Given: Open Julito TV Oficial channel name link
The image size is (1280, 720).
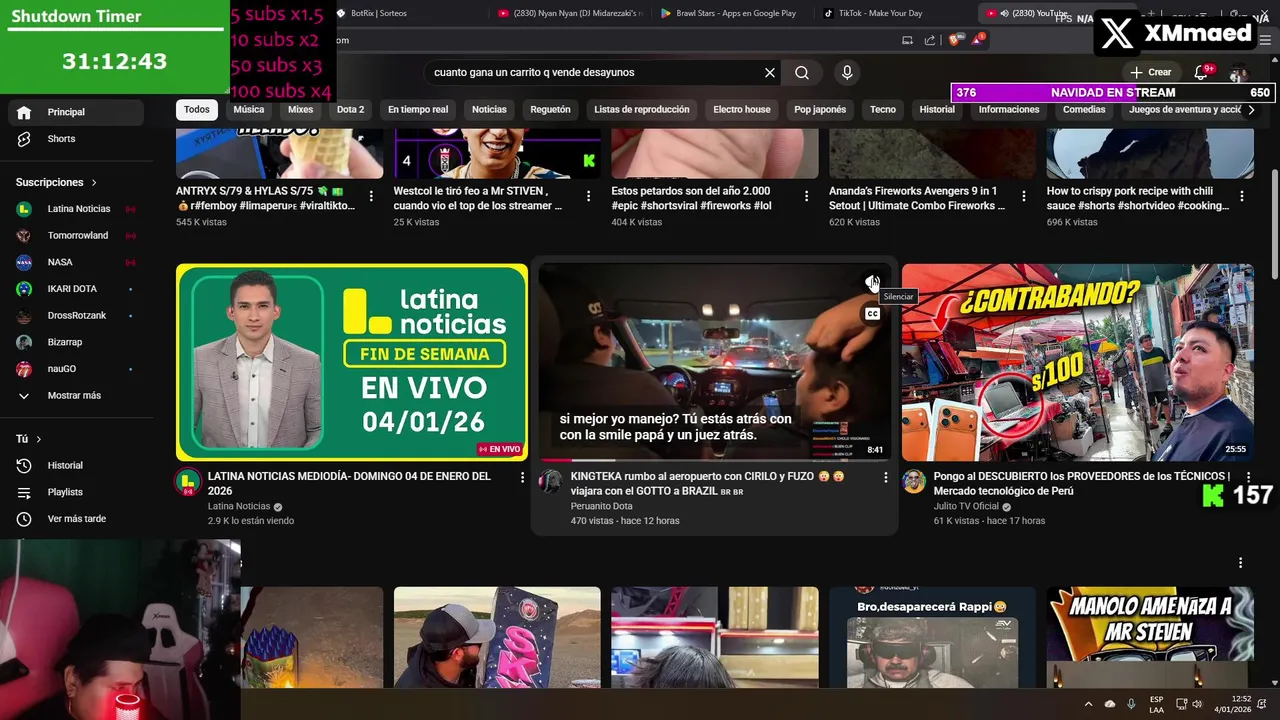Looking at the screenshot, I should click(x=966, y=507).
